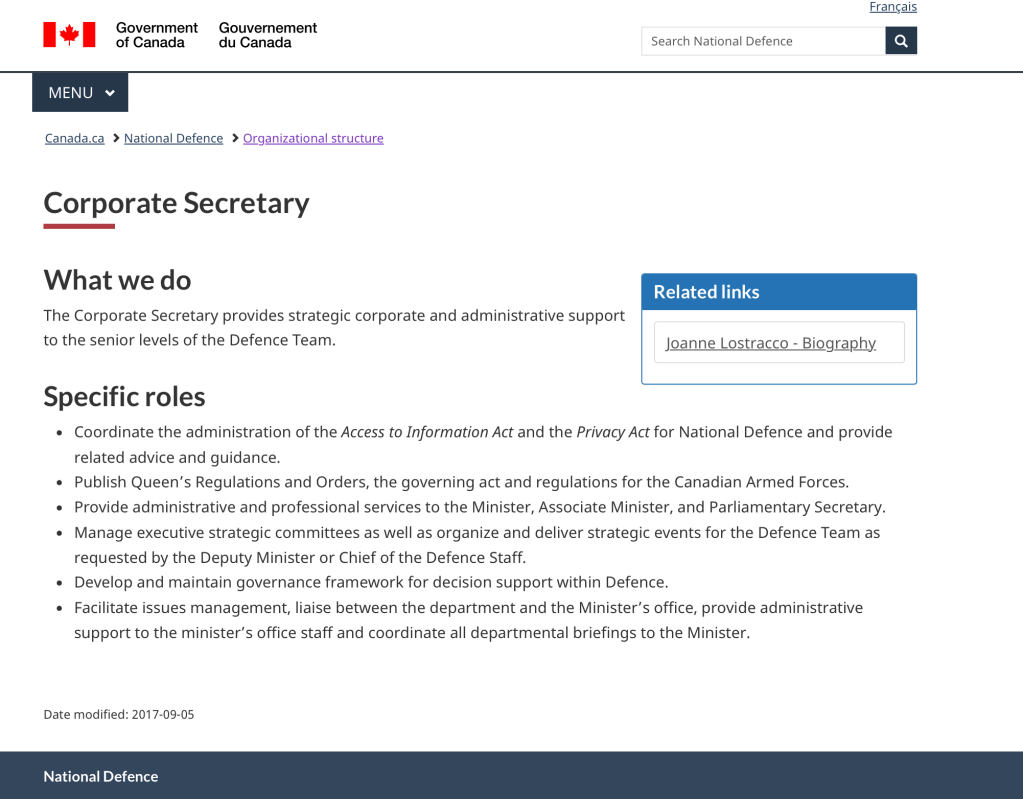Open Organizational structure breadcrumb link
The image size is (1023, 799).
coord(313,138)
